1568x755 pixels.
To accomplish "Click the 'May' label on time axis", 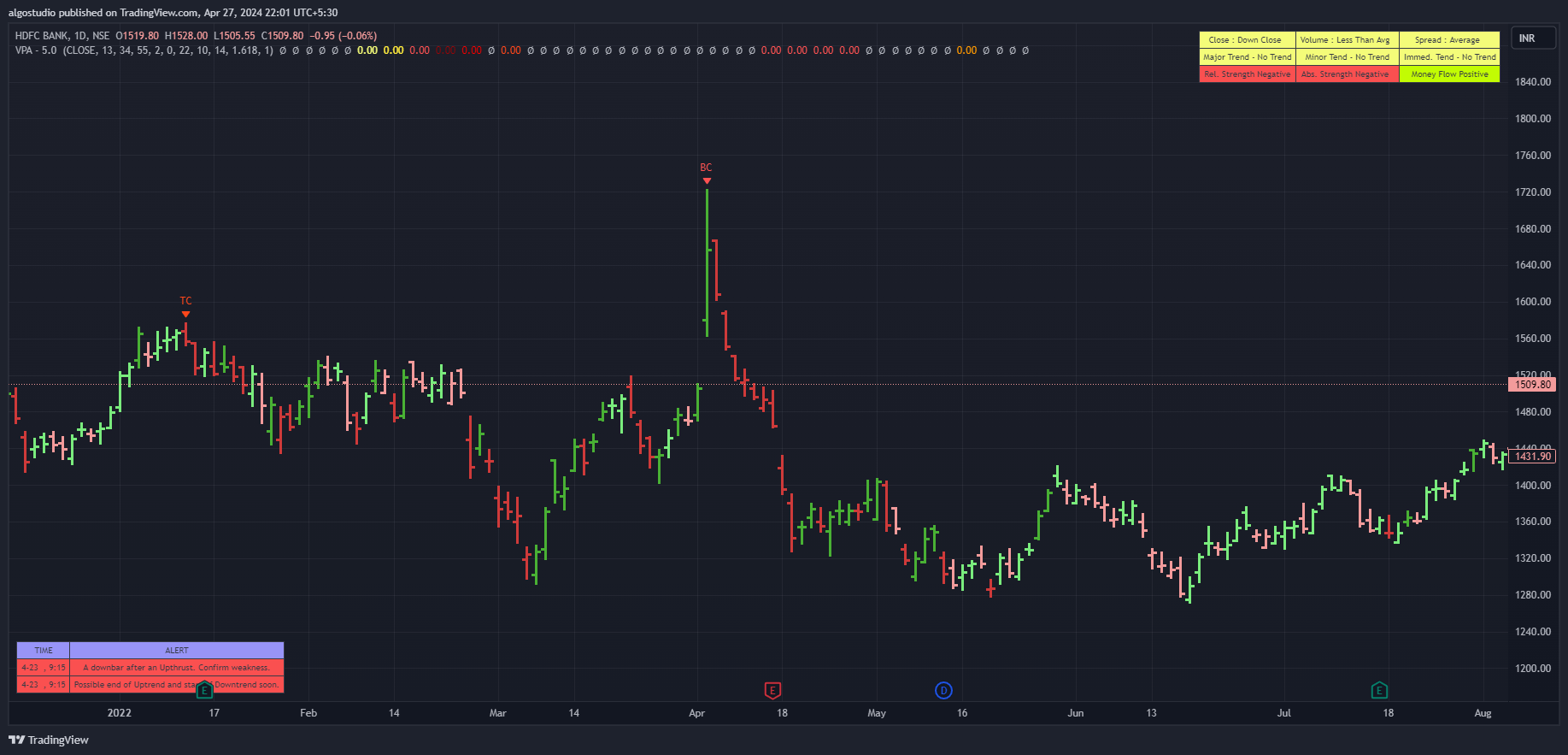I will tap(877, 713).
